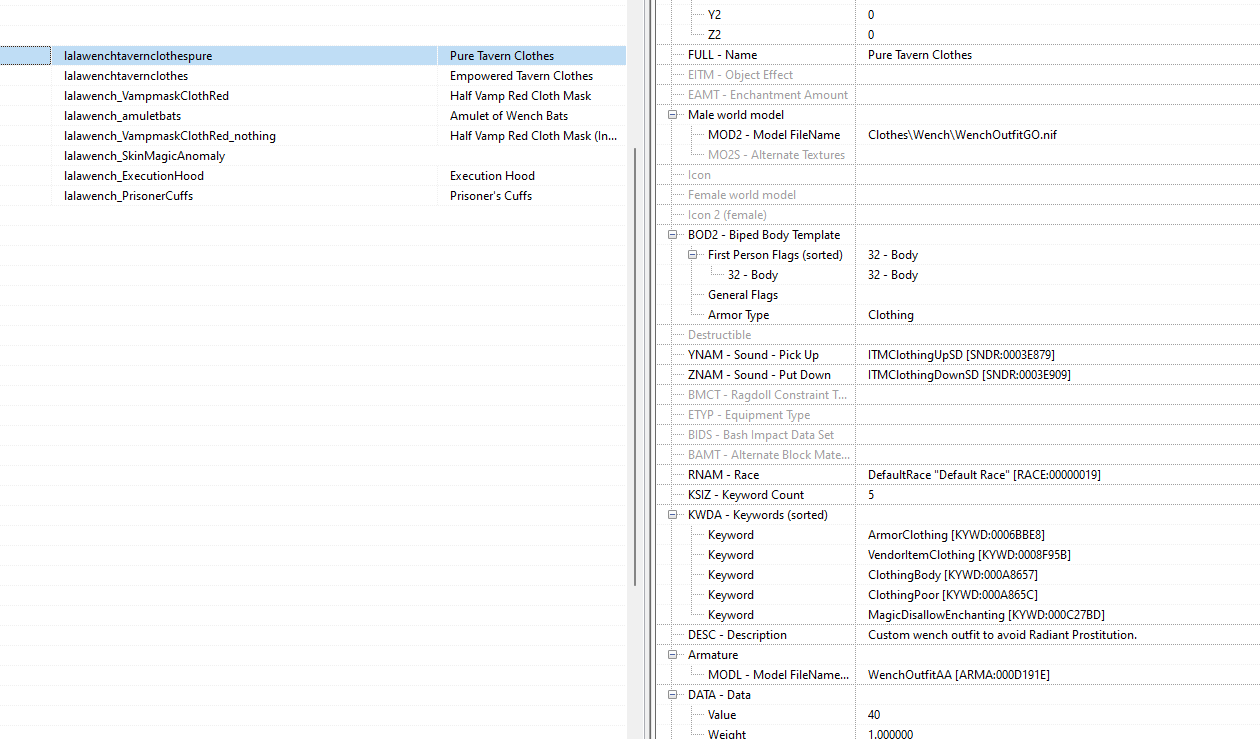Click ITMClothingDownSD sound reference
Image resolution: width=1260 pixels, height=739 pixels.
tap(969, 375)
